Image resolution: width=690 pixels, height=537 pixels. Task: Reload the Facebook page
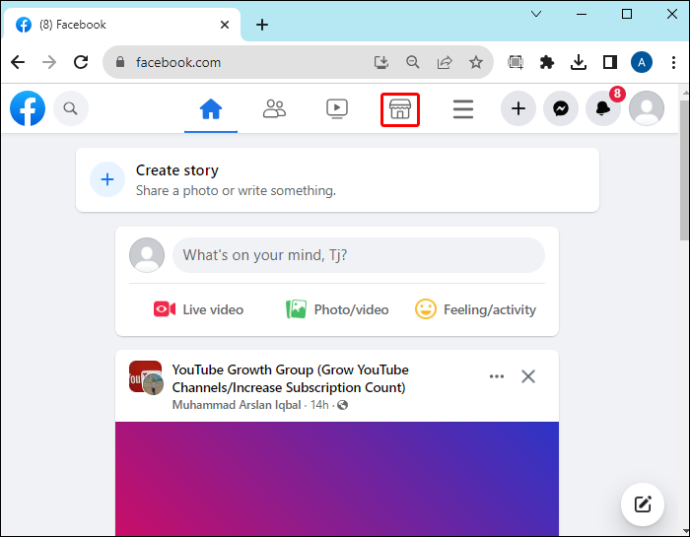(81, 63)
